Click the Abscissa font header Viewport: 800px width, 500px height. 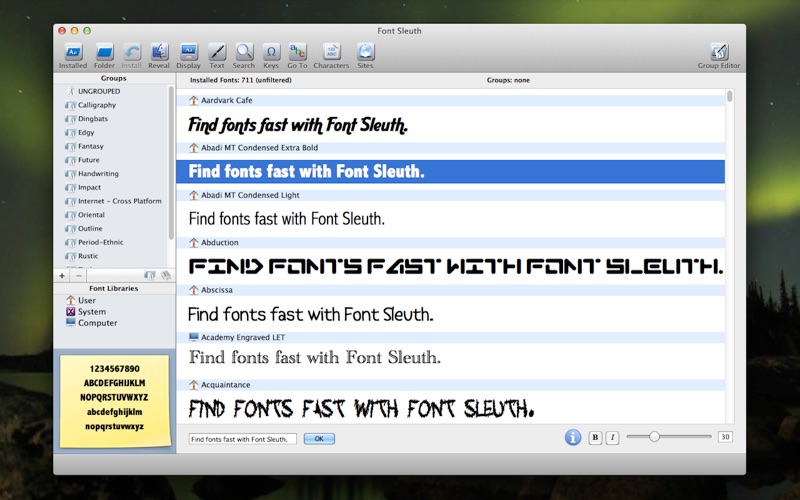(451, 290)
